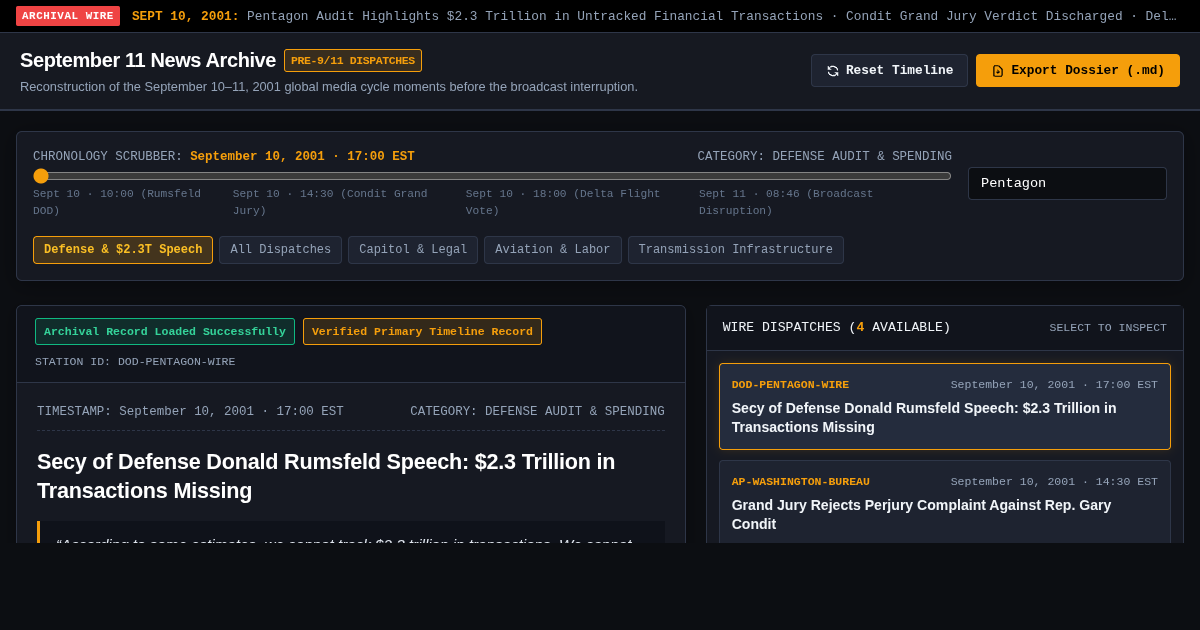This screenshot has height=630, width=1200.
Task: Click the SELECT TO INSPECT label
Action: (x=1108, y=328)
